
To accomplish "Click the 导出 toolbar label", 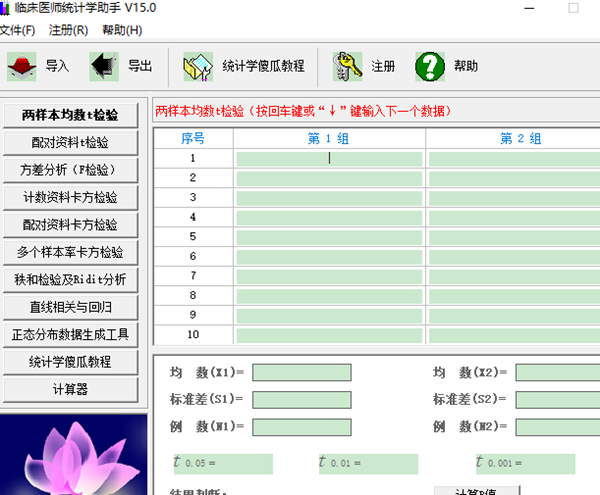I will point(140,66).
